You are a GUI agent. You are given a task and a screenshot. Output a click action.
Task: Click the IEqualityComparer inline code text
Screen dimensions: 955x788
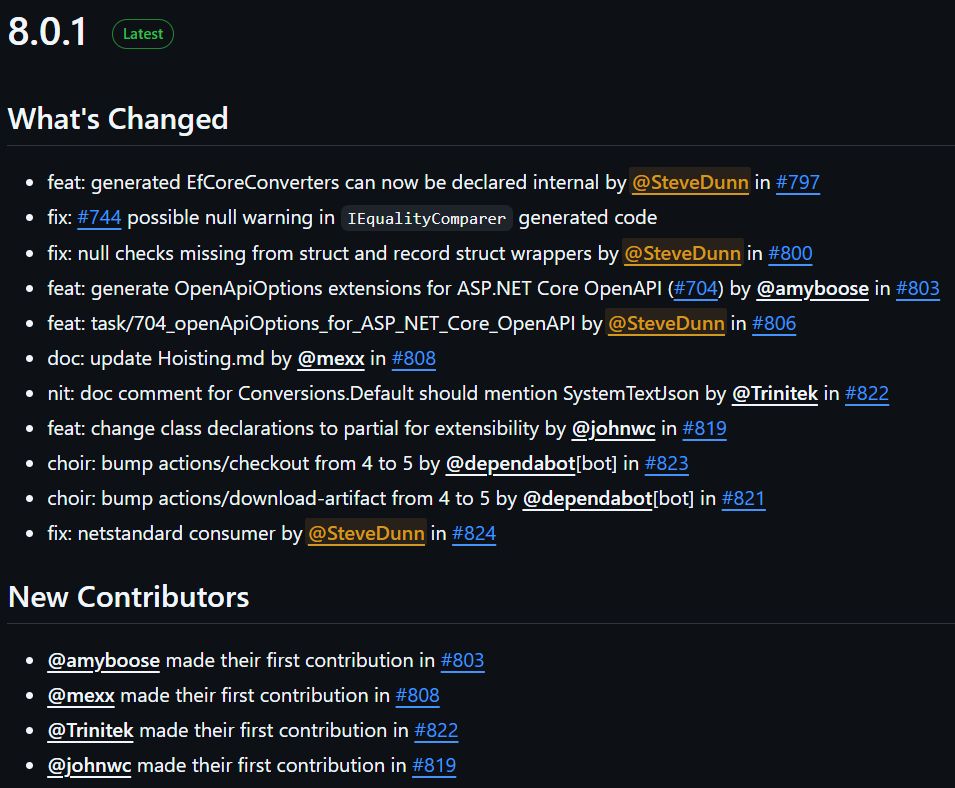(x=427, y=219)
